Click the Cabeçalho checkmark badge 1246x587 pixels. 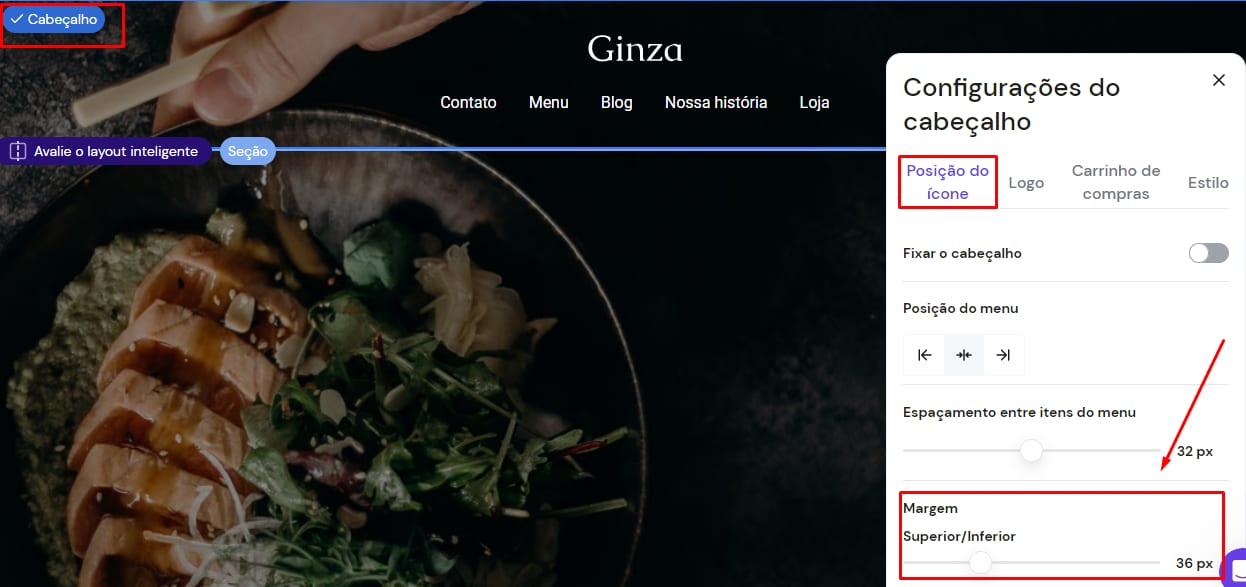click(54, 19)
